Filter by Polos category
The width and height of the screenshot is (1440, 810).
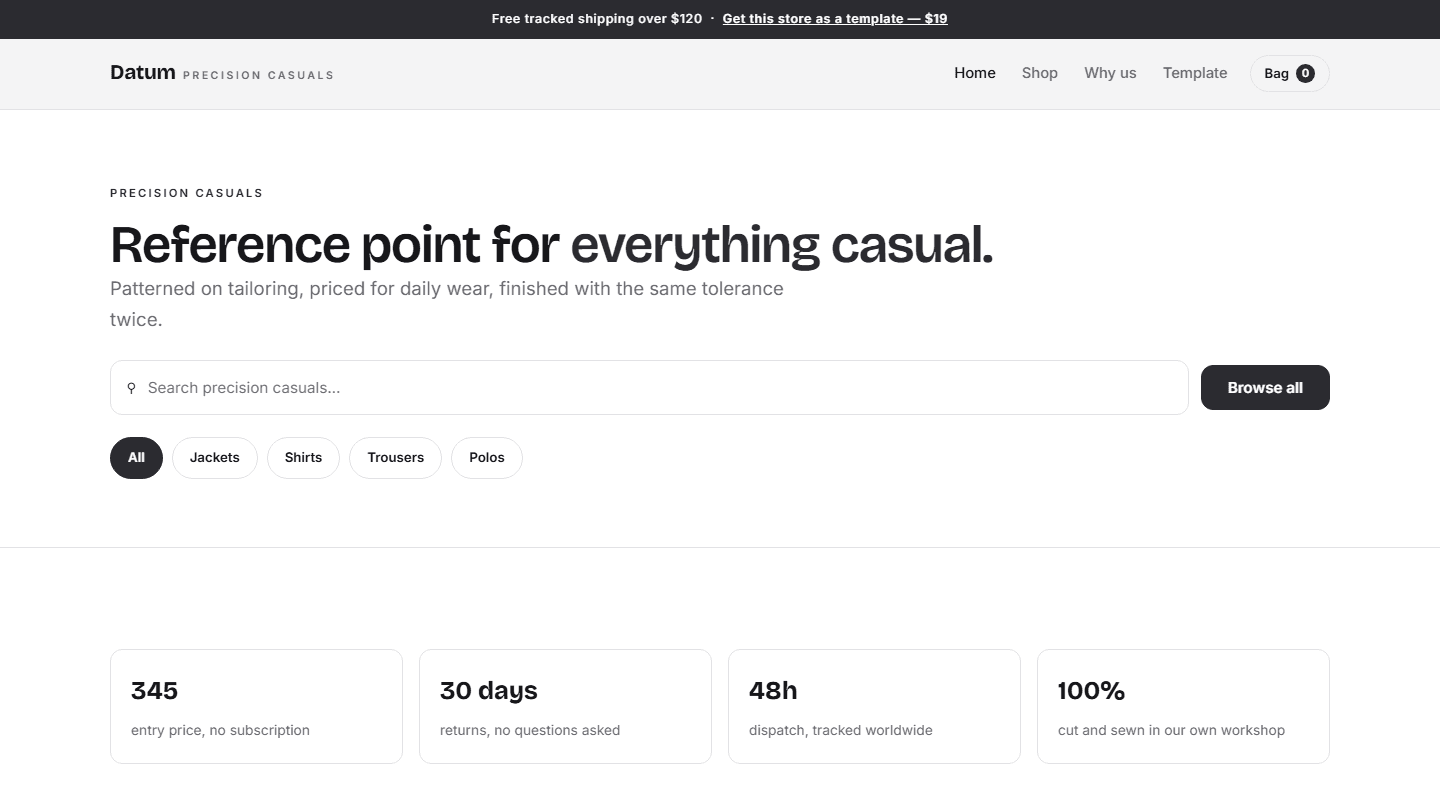[x=487, y=458]
